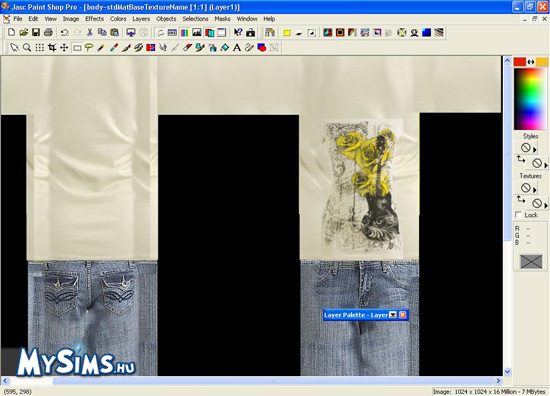Select the Deformation grid tool

(x=40, y=48)
